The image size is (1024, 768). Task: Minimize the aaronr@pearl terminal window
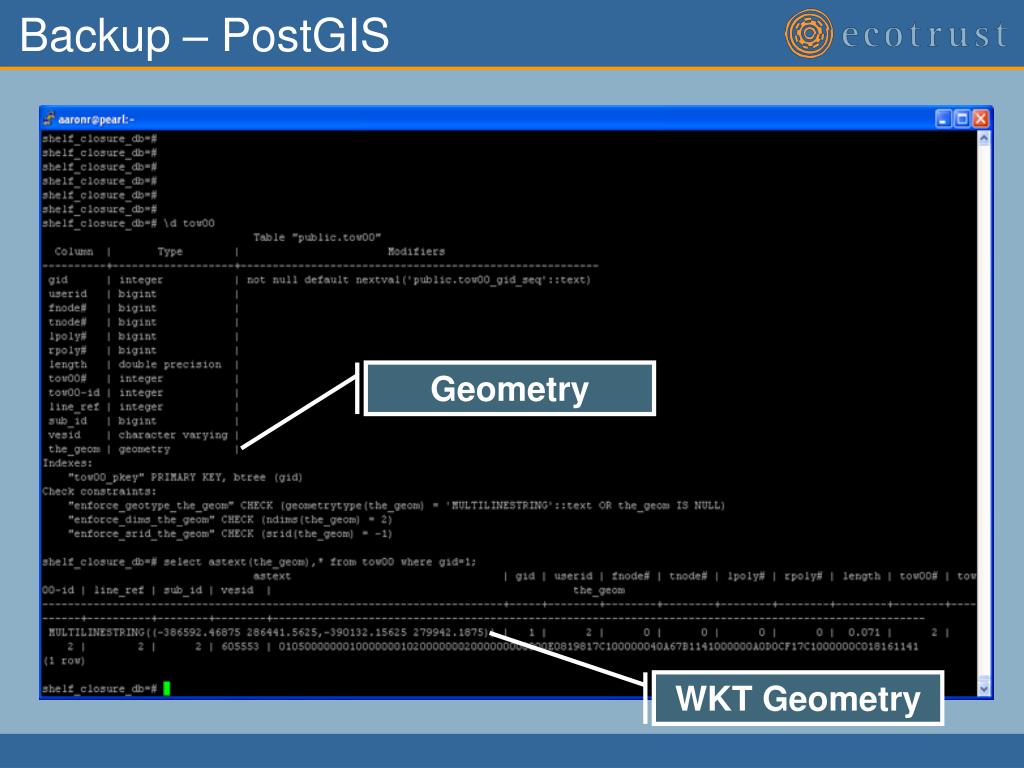point(943,119)
